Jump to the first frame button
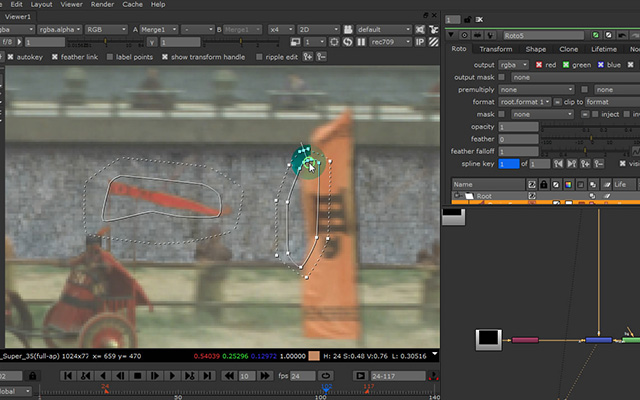Viewport: 640px width, 400px height. pyautogui.click(x=68, y=376)
